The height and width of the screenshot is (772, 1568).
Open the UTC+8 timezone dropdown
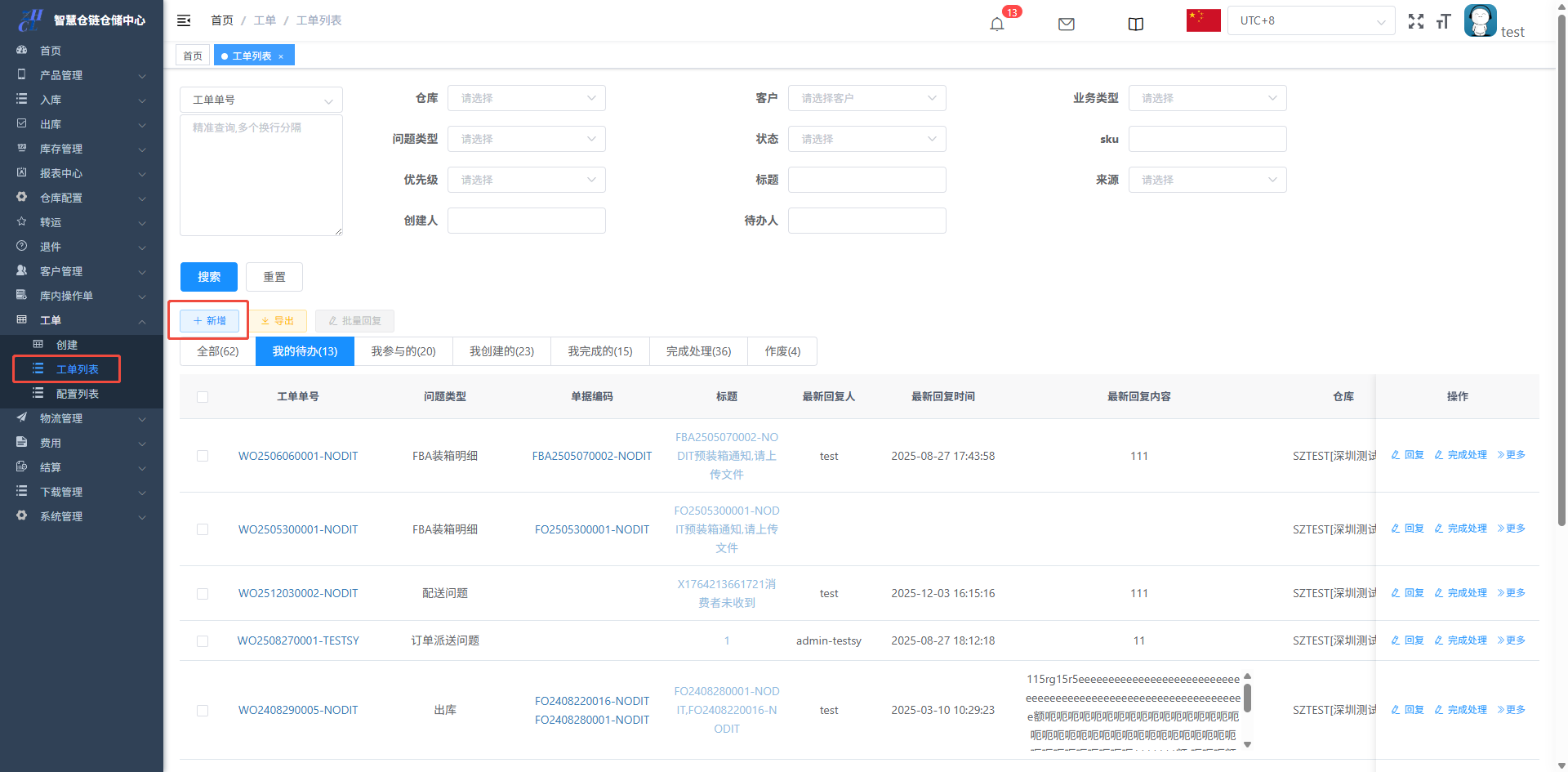(x=1311, y=21)
